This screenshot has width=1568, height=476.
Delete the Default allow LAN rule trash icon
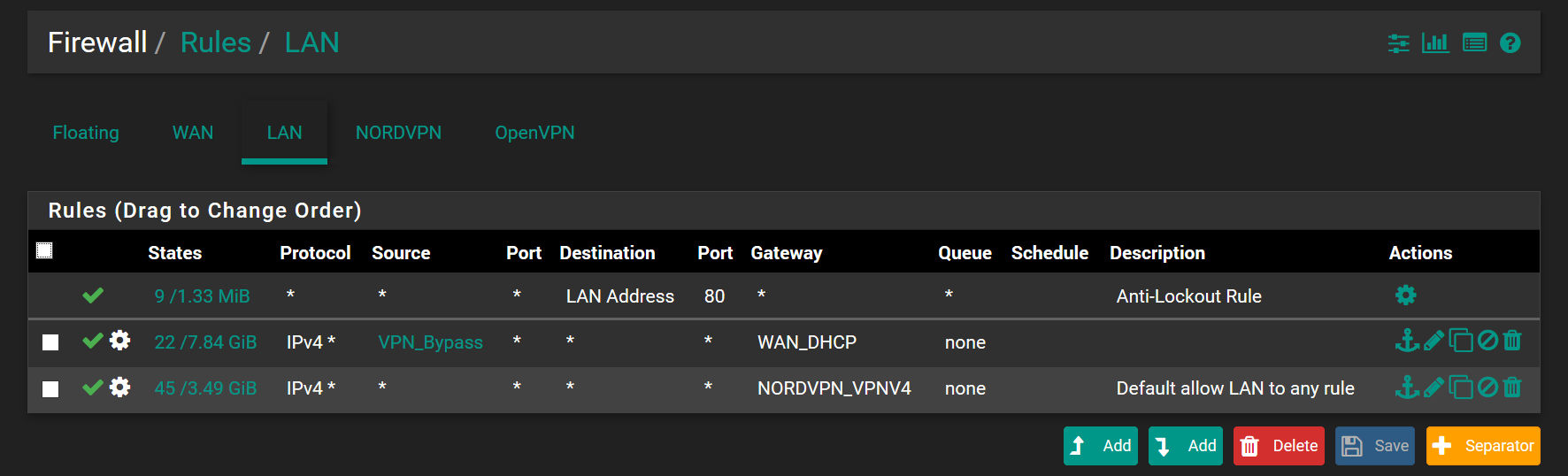[1512, 387]
